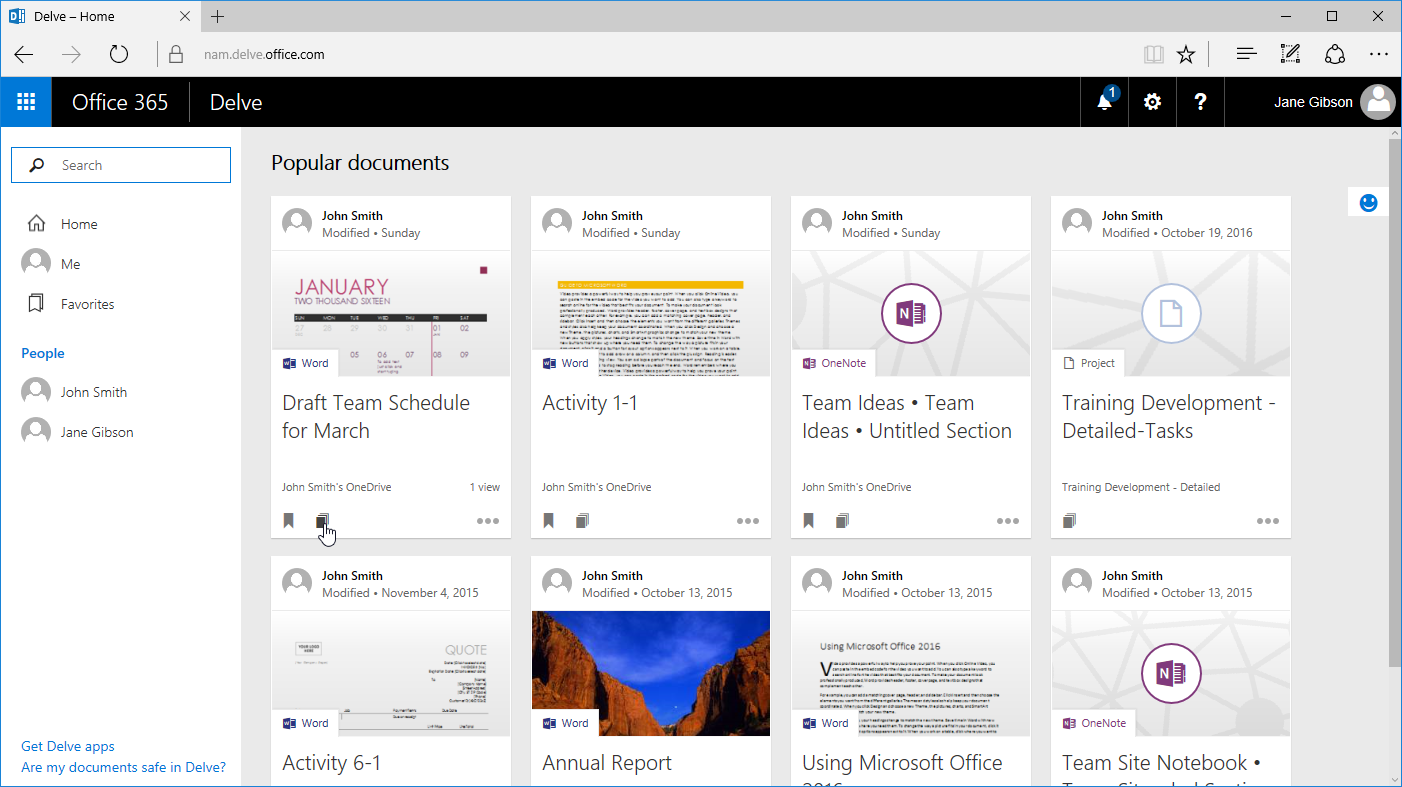
Task: Open Annual Report canyon photo thumbnail
Action: pos(651,673)
